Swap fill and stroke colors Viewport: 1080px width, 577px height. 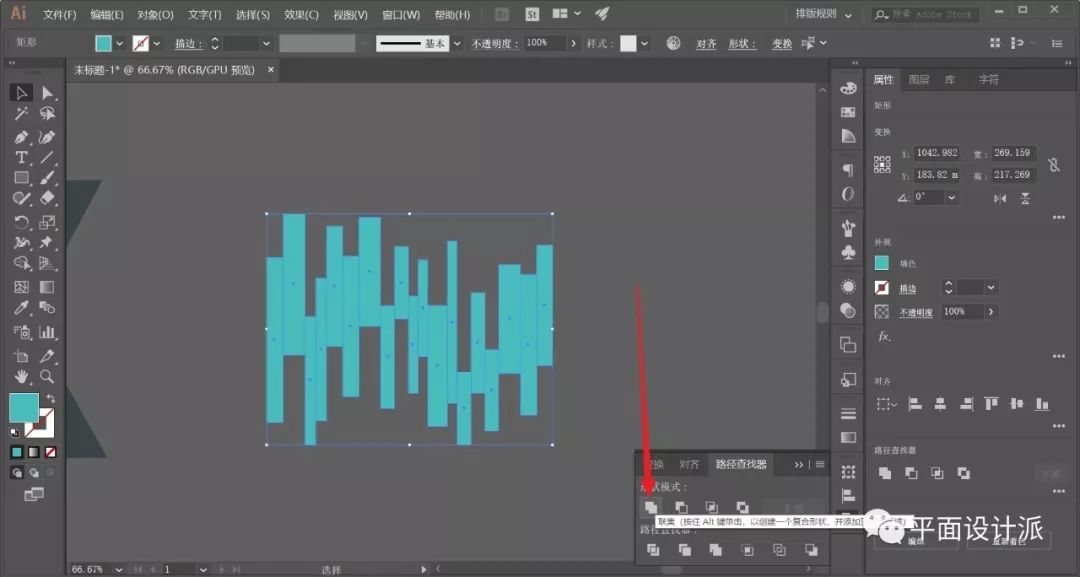[x=50, y=399]
